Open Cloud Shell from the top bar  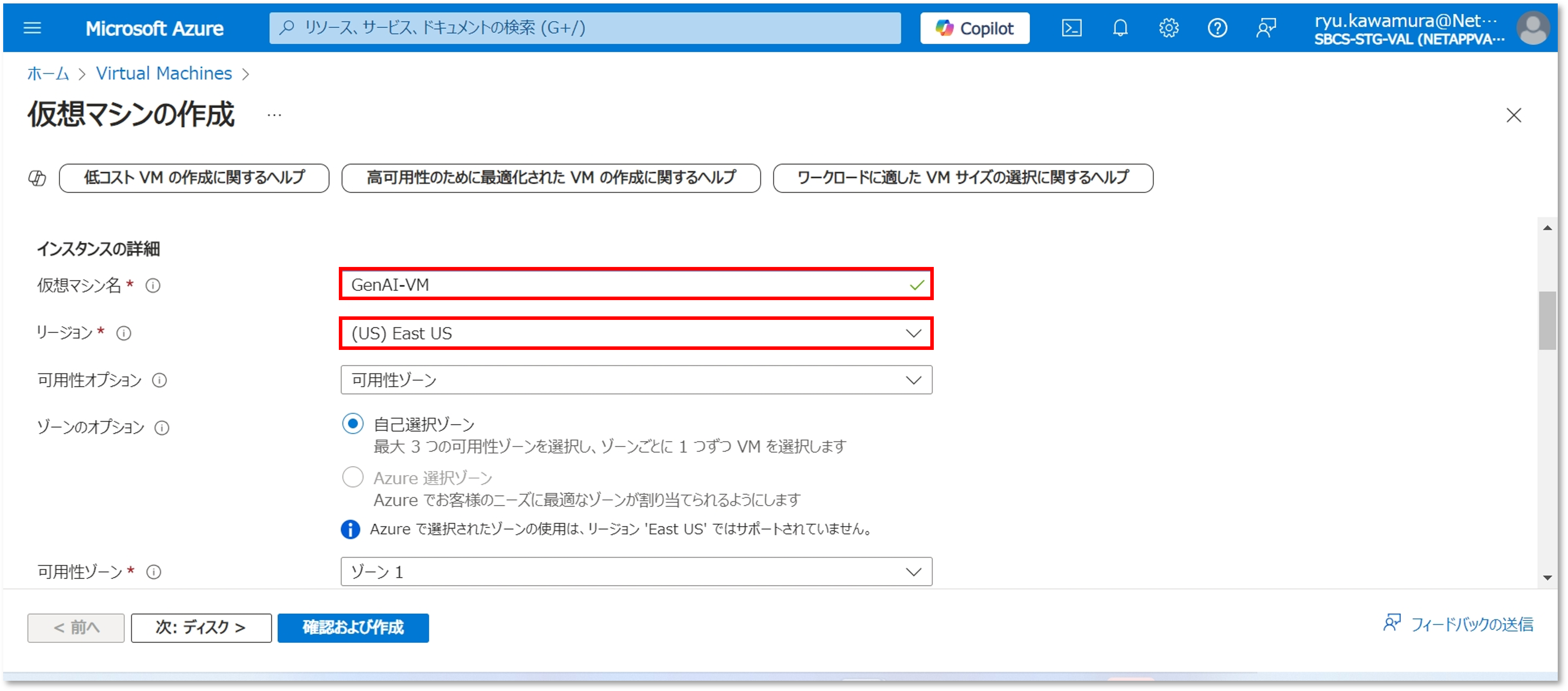pyautogui.click(x=1071, y=28)
